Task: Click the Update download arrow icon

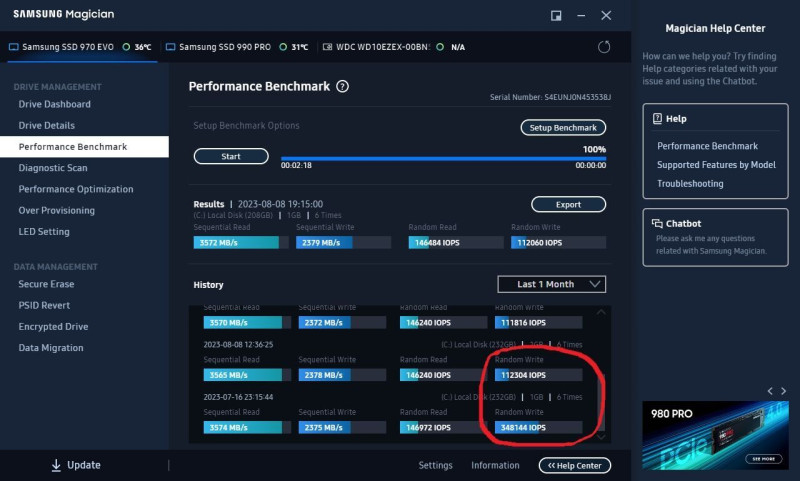Action: (x=56, y=465)
